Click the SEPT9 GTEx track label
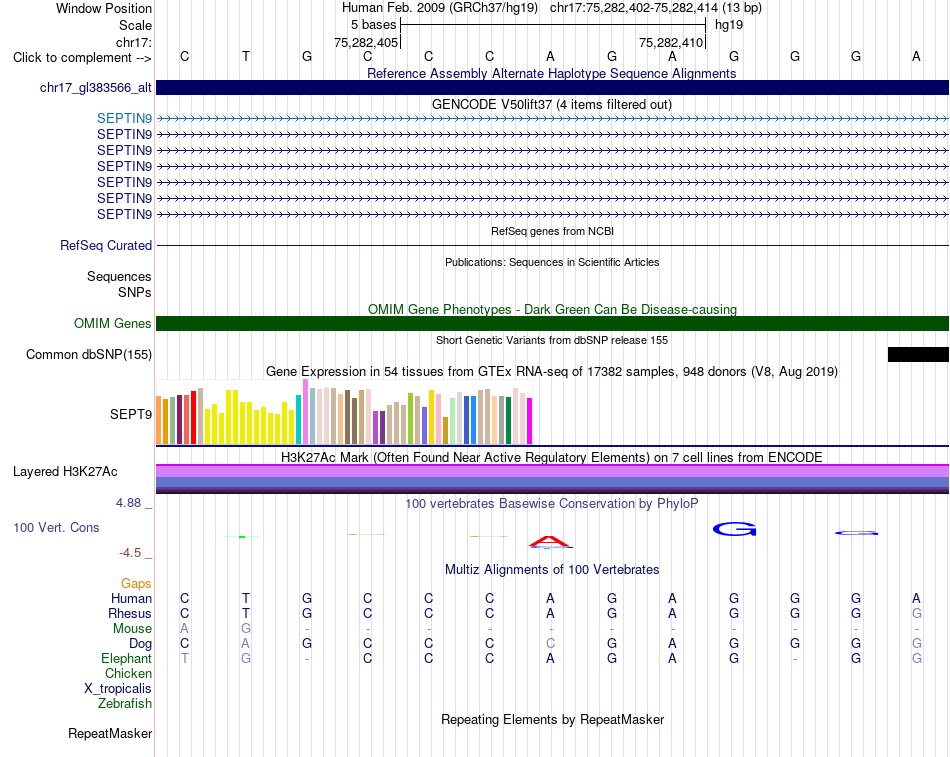 (x=131, y=414)
